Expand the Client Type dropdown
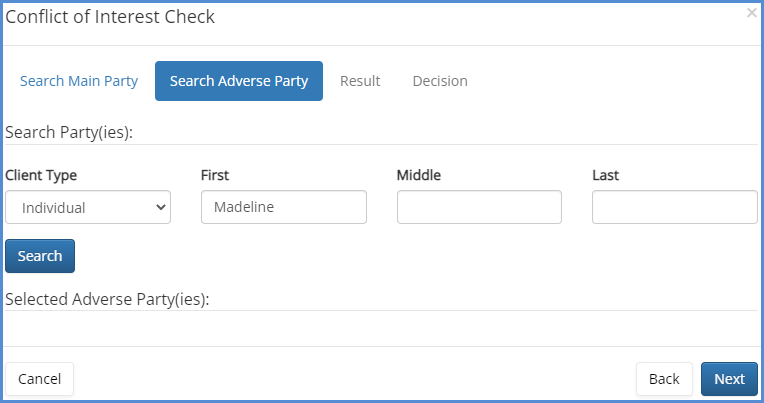Viewport: 764px width, 403px height. pos(88,207)
